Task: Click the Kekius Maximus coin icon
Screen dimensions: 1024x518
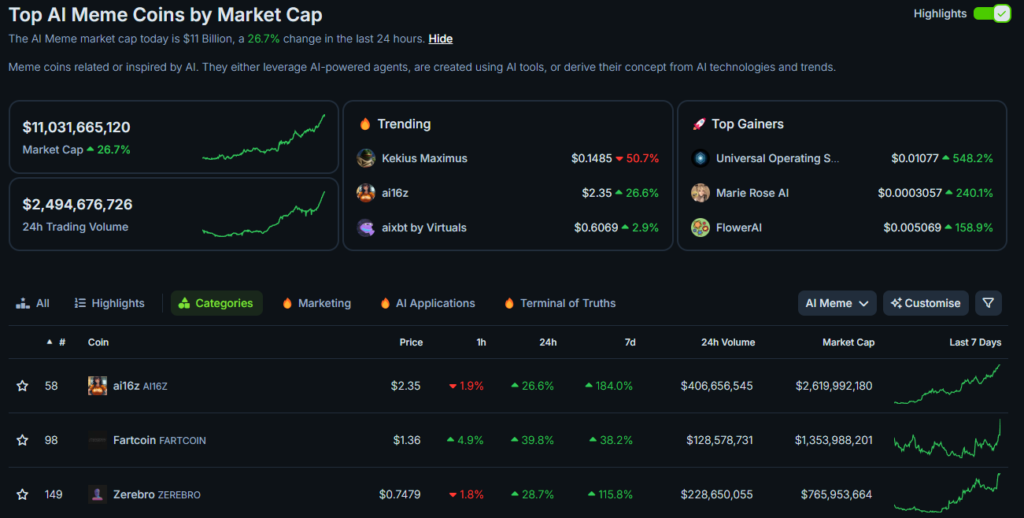Action: [366, 158]
